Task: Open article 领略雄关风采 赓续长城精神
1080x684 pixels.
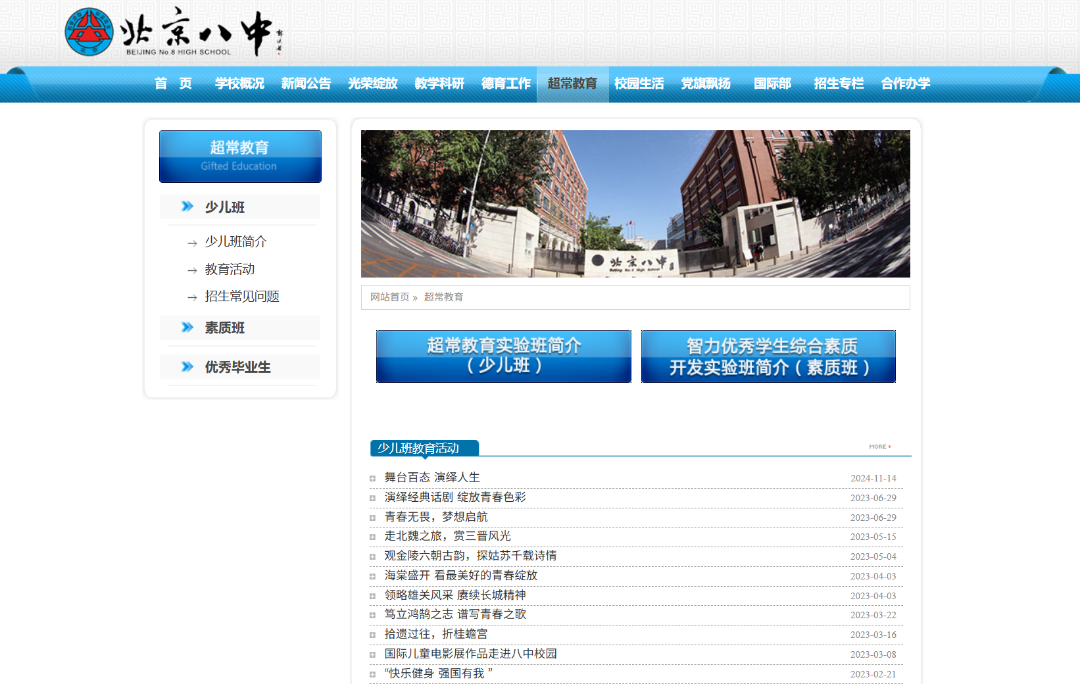Action: click(455, 595)
